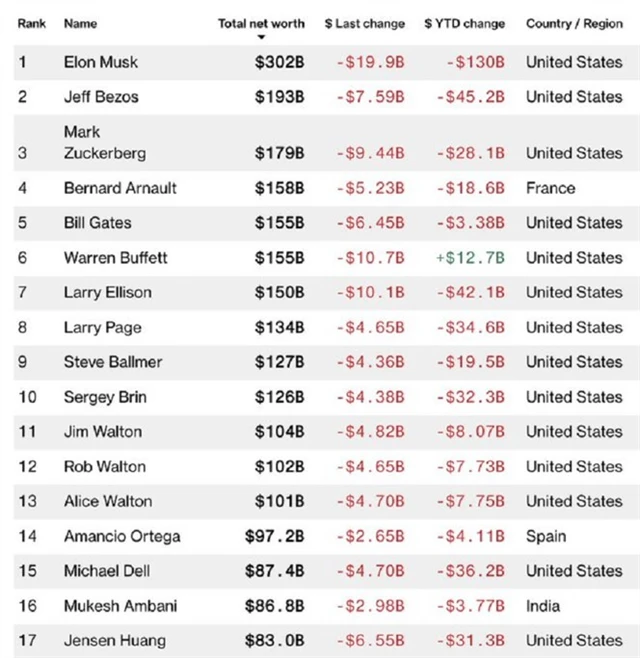Sort table by Name column header
Screen dimensions: 640x658
point(79,23)
